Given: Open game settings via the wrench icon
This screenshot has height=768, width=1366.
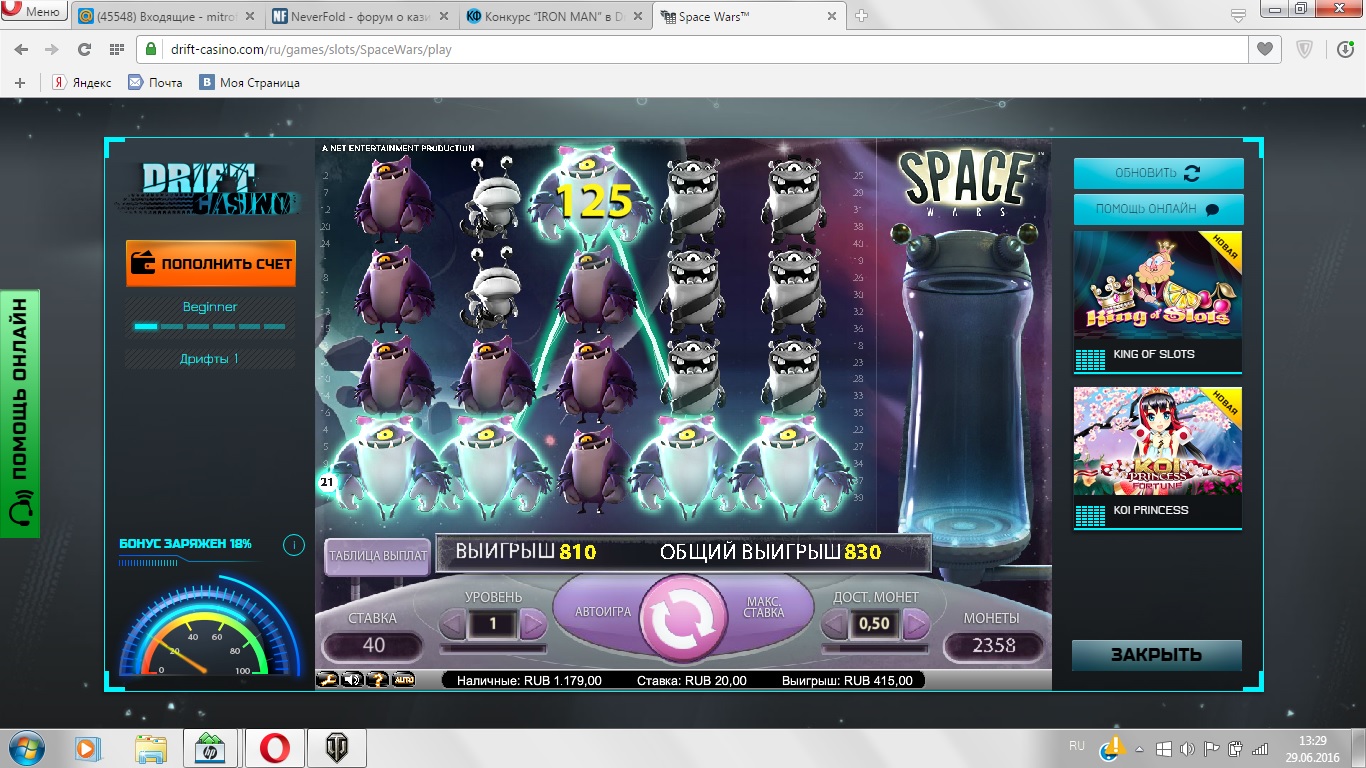Looking at the screenshot, I should (327, 680).
